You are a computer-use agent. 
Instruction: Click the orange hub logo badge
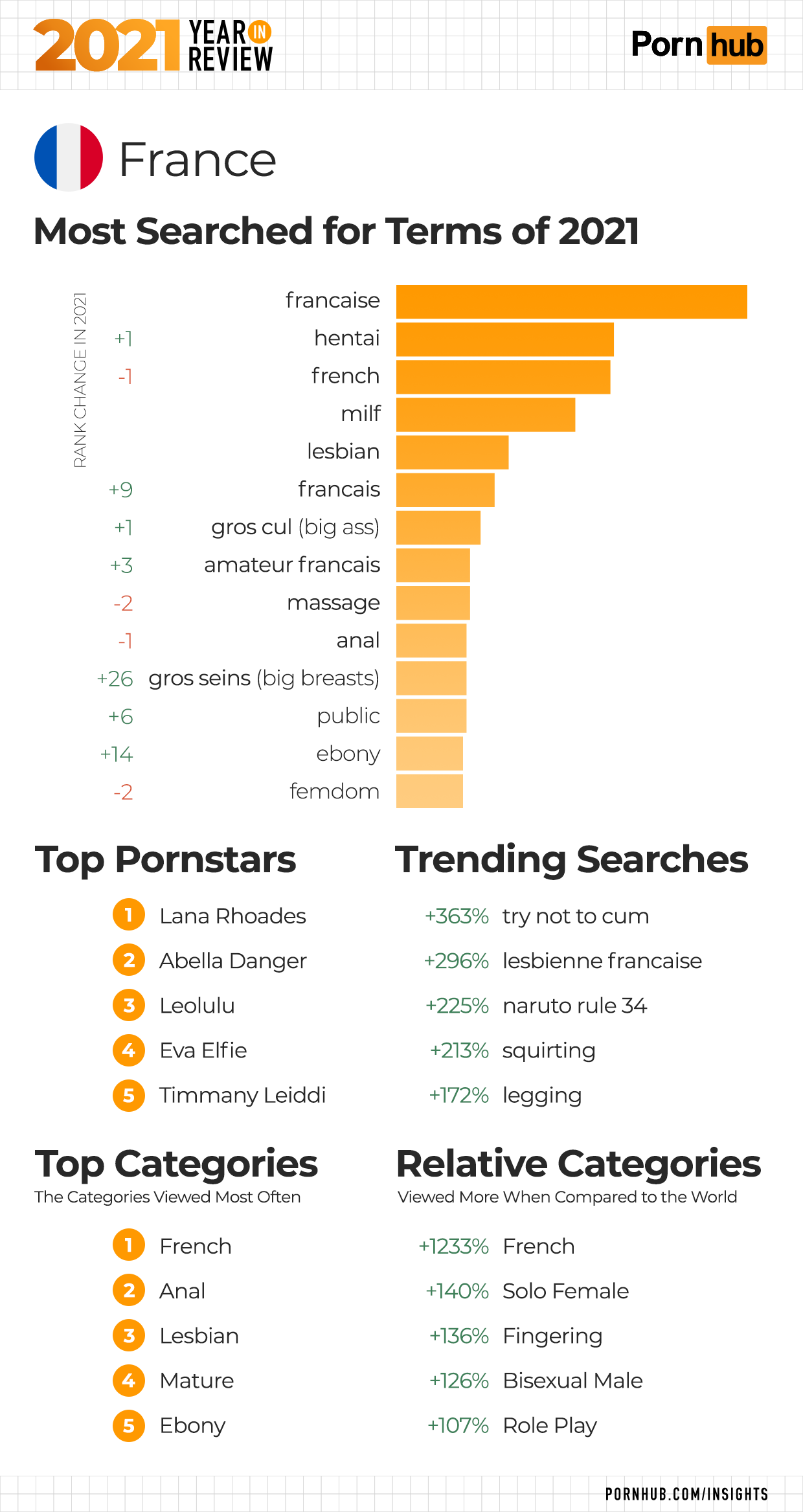coord(736,45)
